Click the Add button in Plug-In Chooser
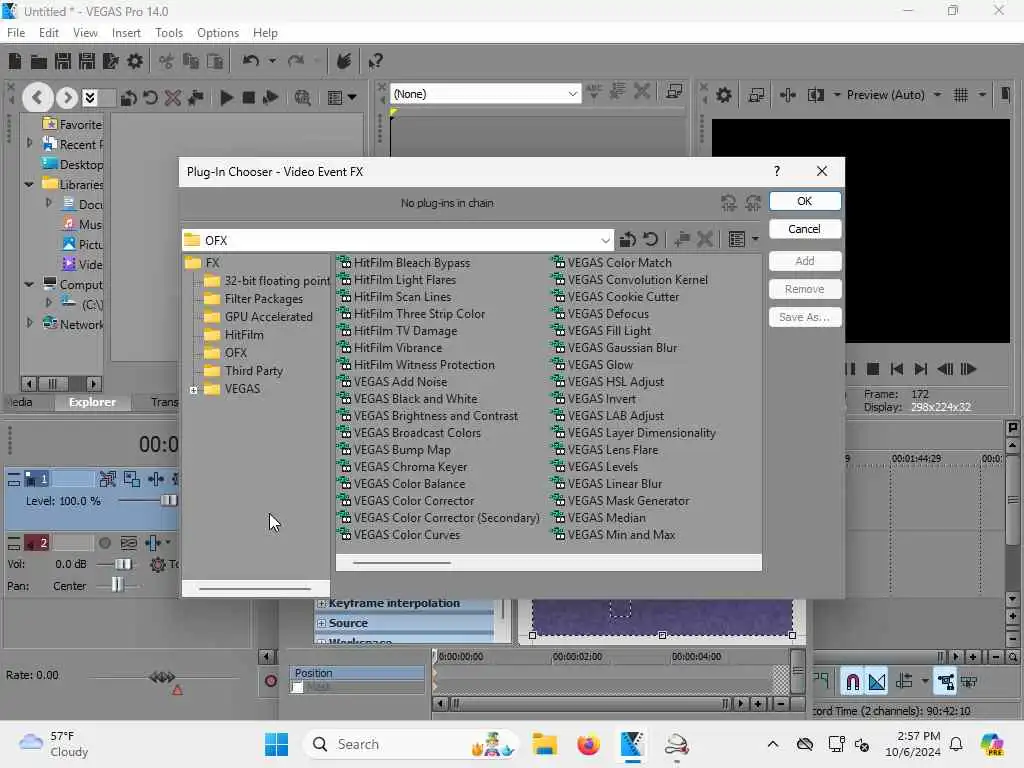The width and height of the screenshot is (1024, 768). [805, 261]
